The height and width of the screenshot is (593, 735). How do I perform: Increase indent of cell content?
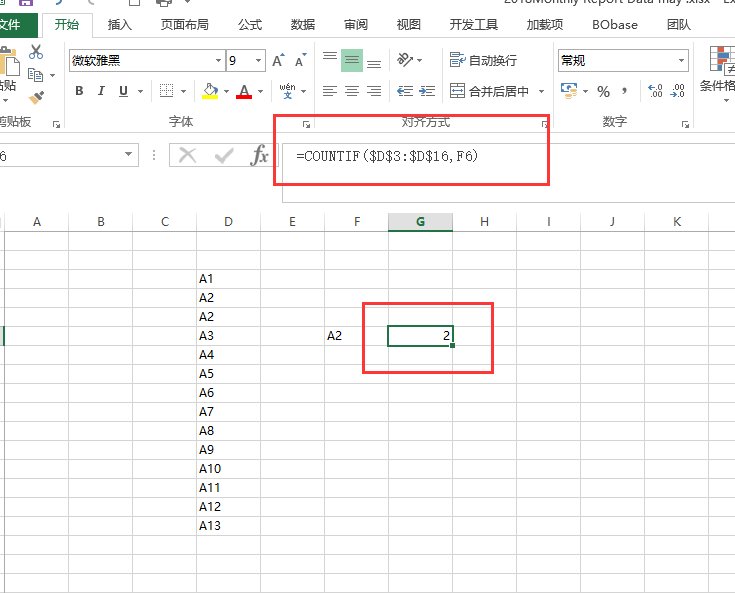pyautogui.click(x=427, y=90)
